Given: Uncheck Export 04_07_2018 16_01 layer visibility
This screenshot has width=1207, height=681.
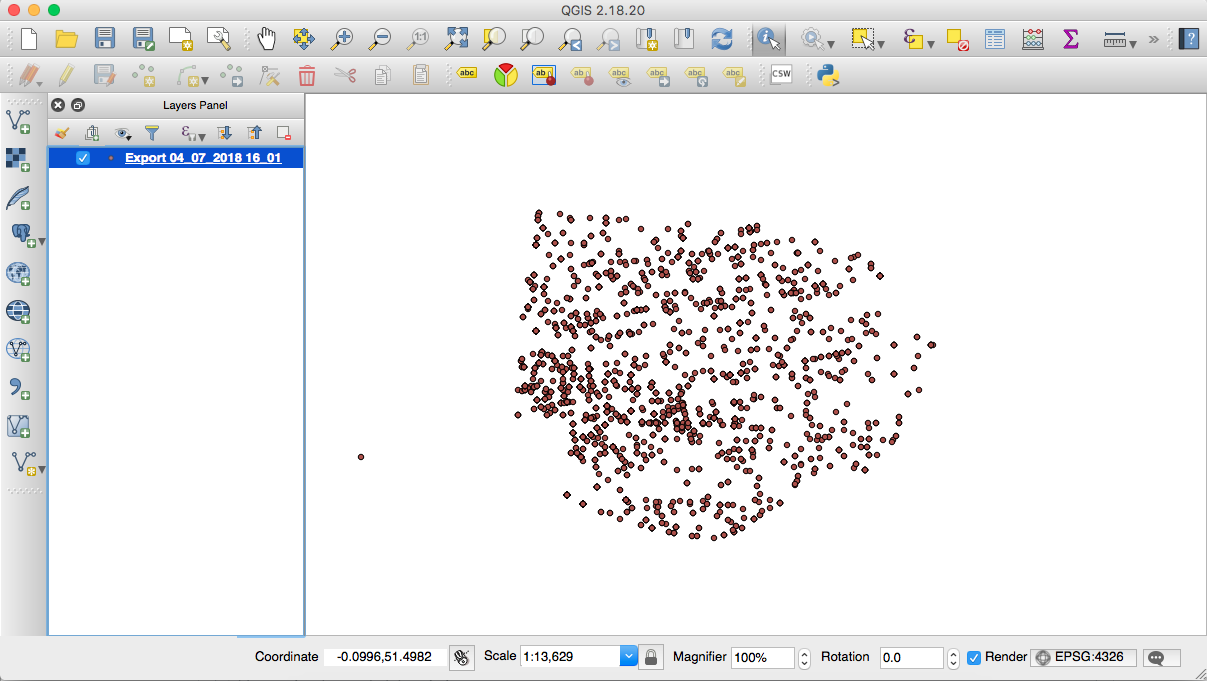Looking at the screenshot, I should 83,158.
